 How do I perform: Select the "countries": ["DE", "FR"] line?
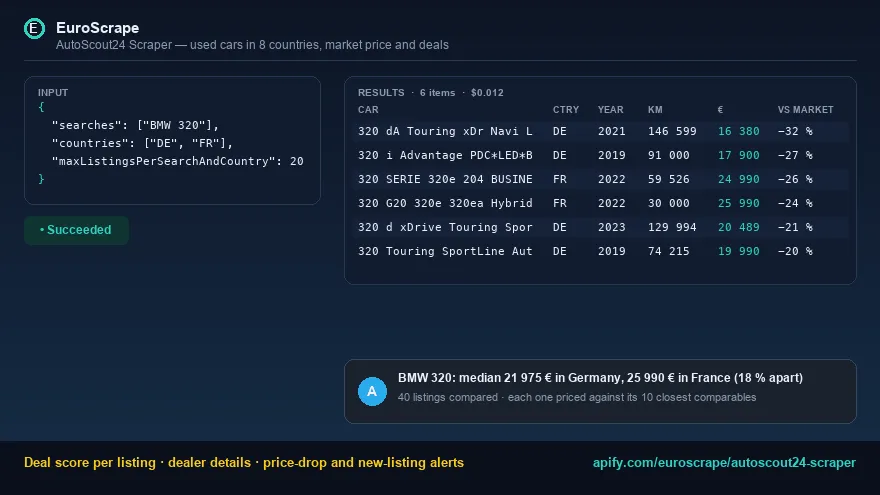click(142, 143)
